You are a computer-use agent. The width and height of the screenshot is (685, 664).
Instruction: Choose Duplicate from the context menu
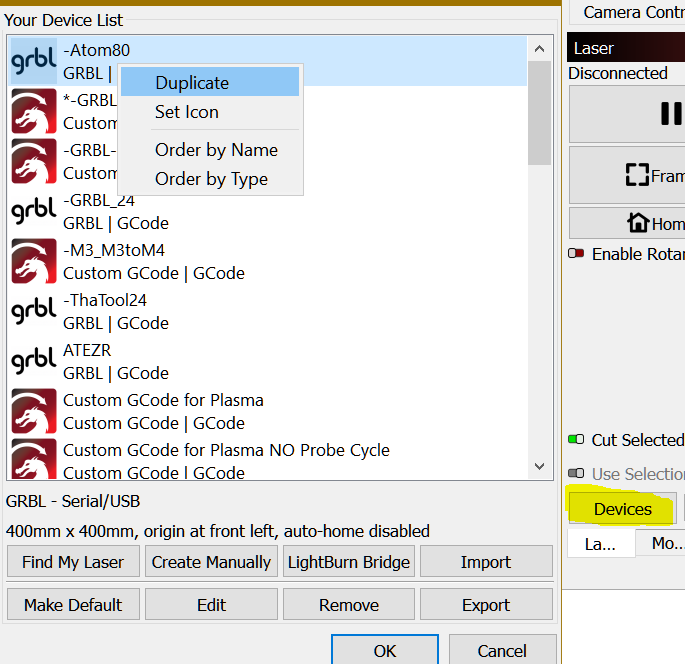point(192,83)
